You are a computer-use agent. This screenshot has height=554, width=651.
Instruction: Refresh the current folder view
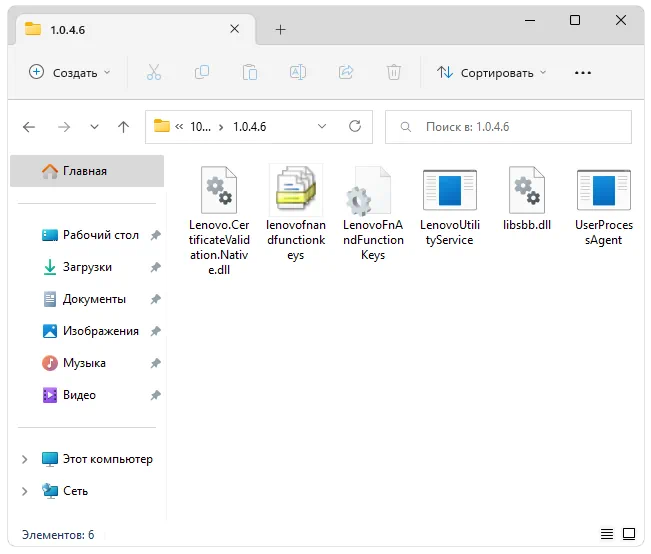[x=355, y=126]
